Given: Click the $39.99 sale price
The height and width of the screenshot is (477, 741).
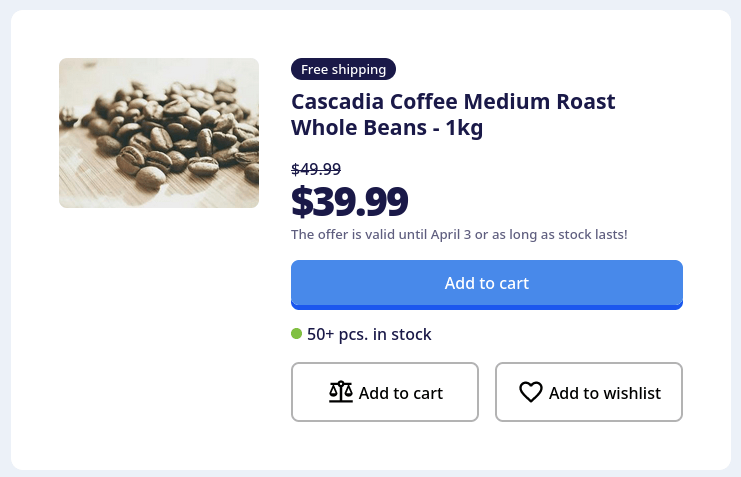Looking at the screenshot, I should click(349, 201).
